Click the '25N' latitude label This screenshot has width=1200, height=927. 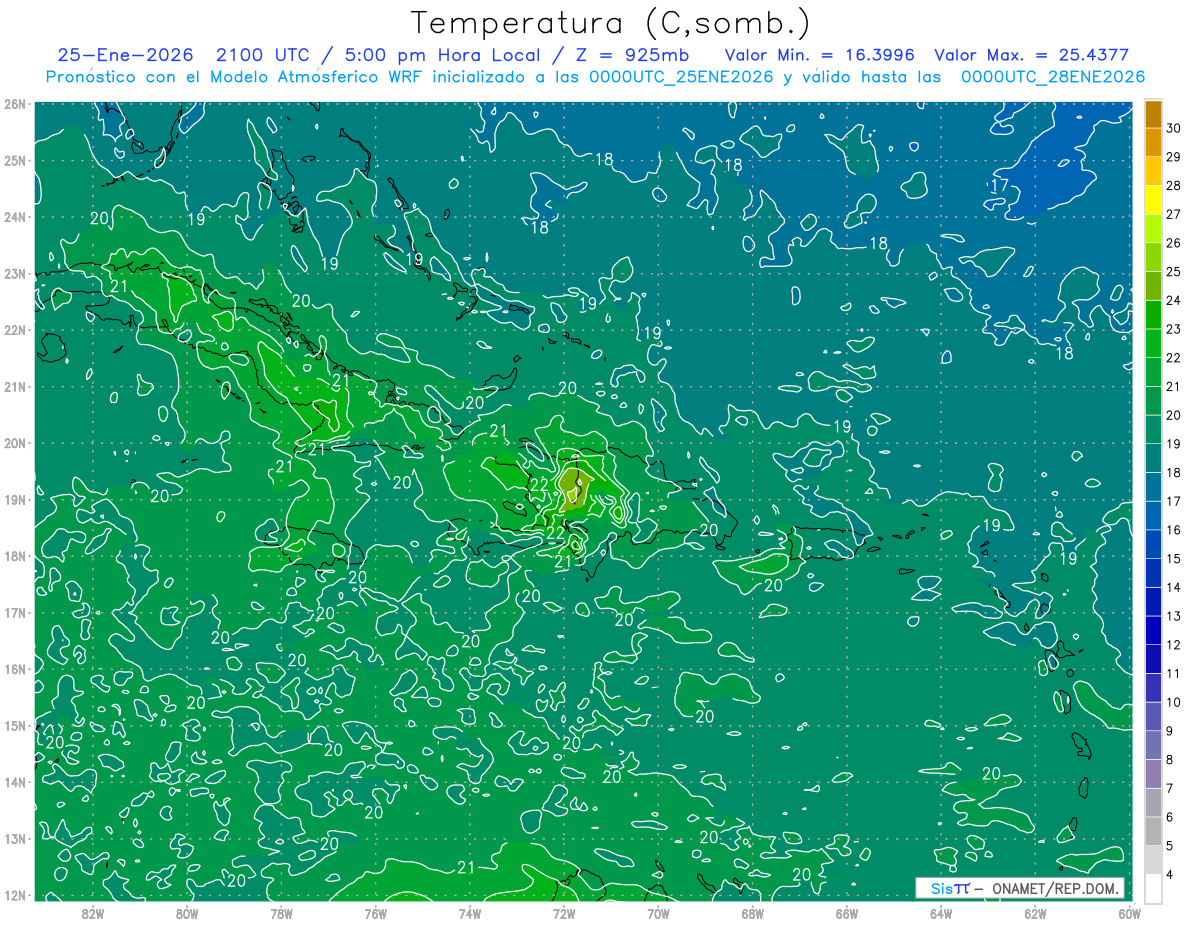(14, 161)
